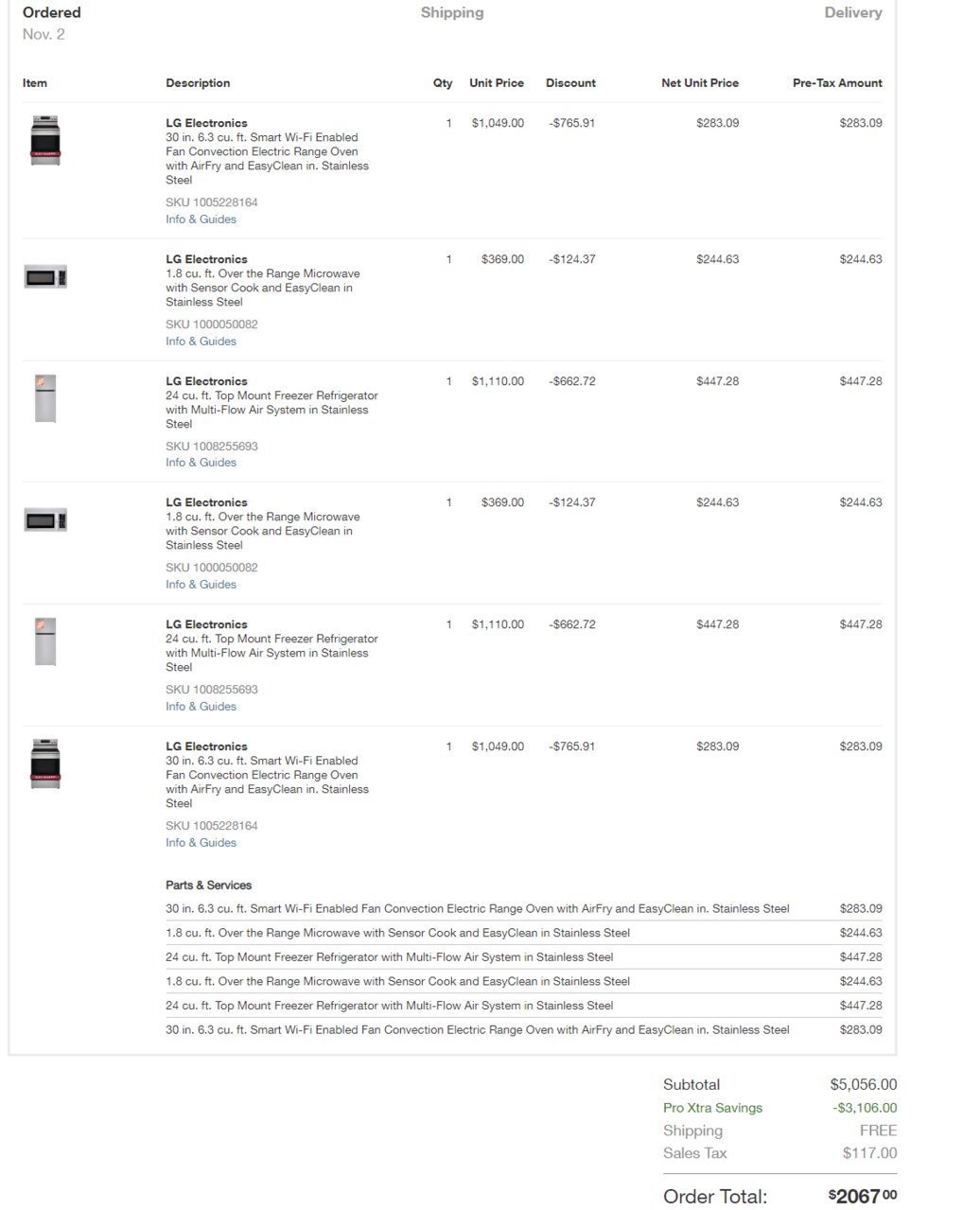Select the Shipping status step
The height and width of the screenshot is (1210, 980).
pos(452,12)
